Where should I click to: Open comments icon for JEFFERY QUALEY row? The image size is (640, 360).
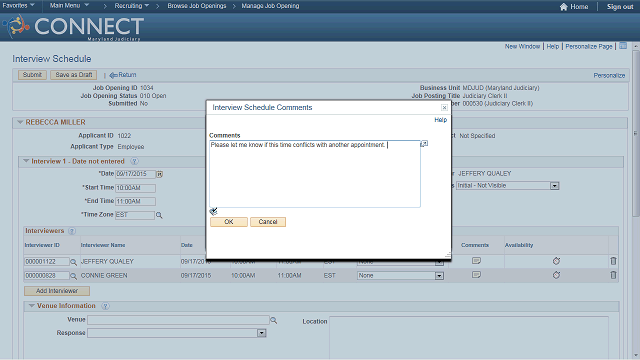[x=476, y=261]
